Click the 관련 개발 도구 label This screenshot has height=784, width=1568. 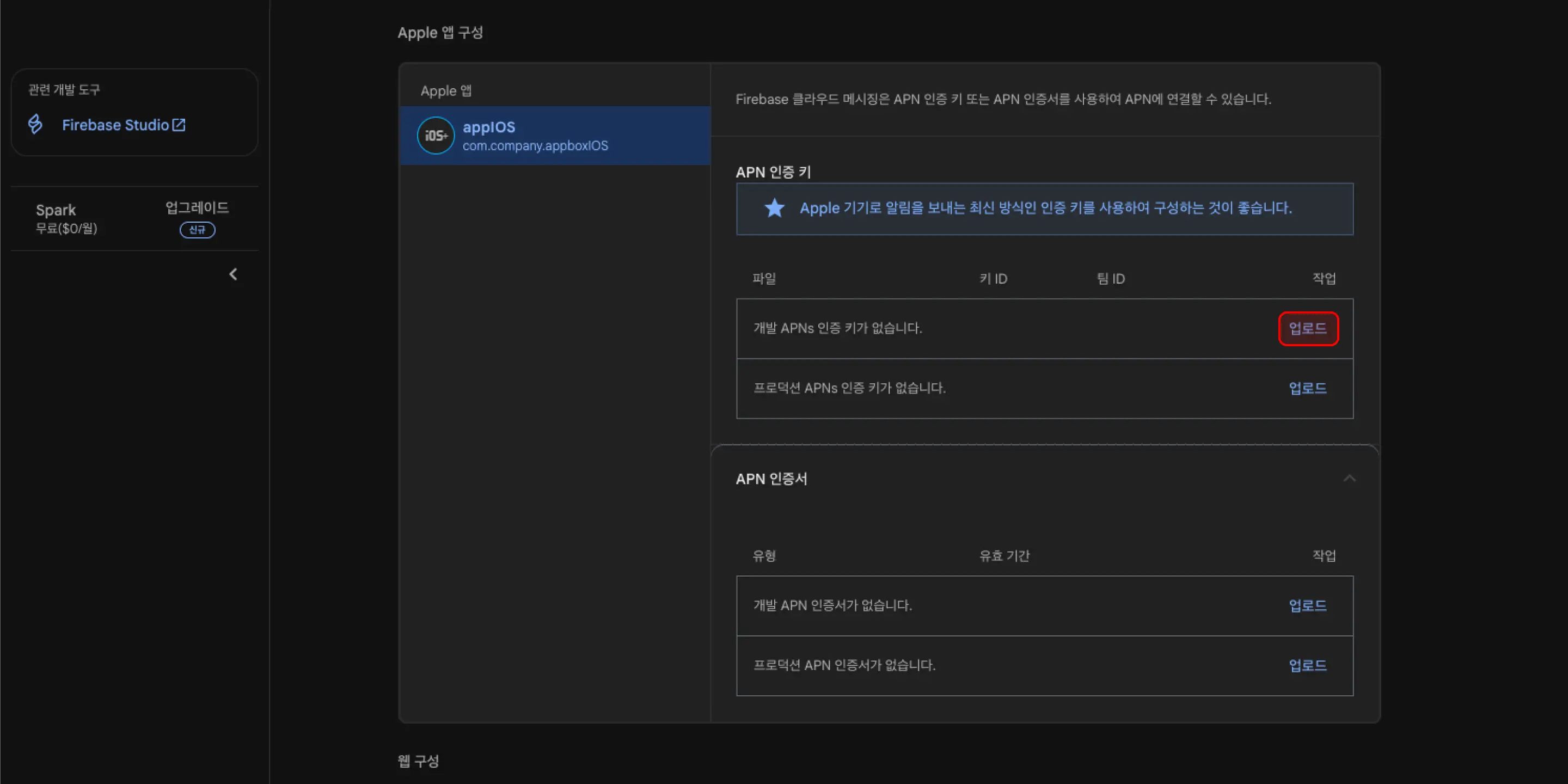click(x=64, y=90)
